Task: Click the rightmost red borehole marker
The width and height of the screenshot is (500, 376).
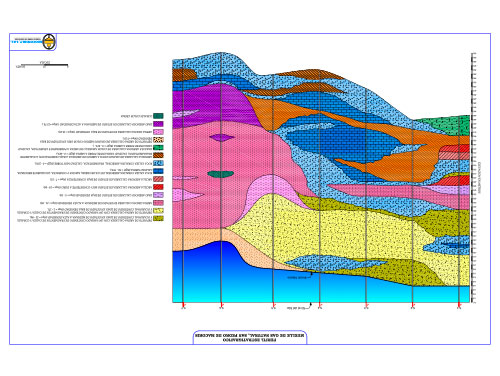Action: 459,305
